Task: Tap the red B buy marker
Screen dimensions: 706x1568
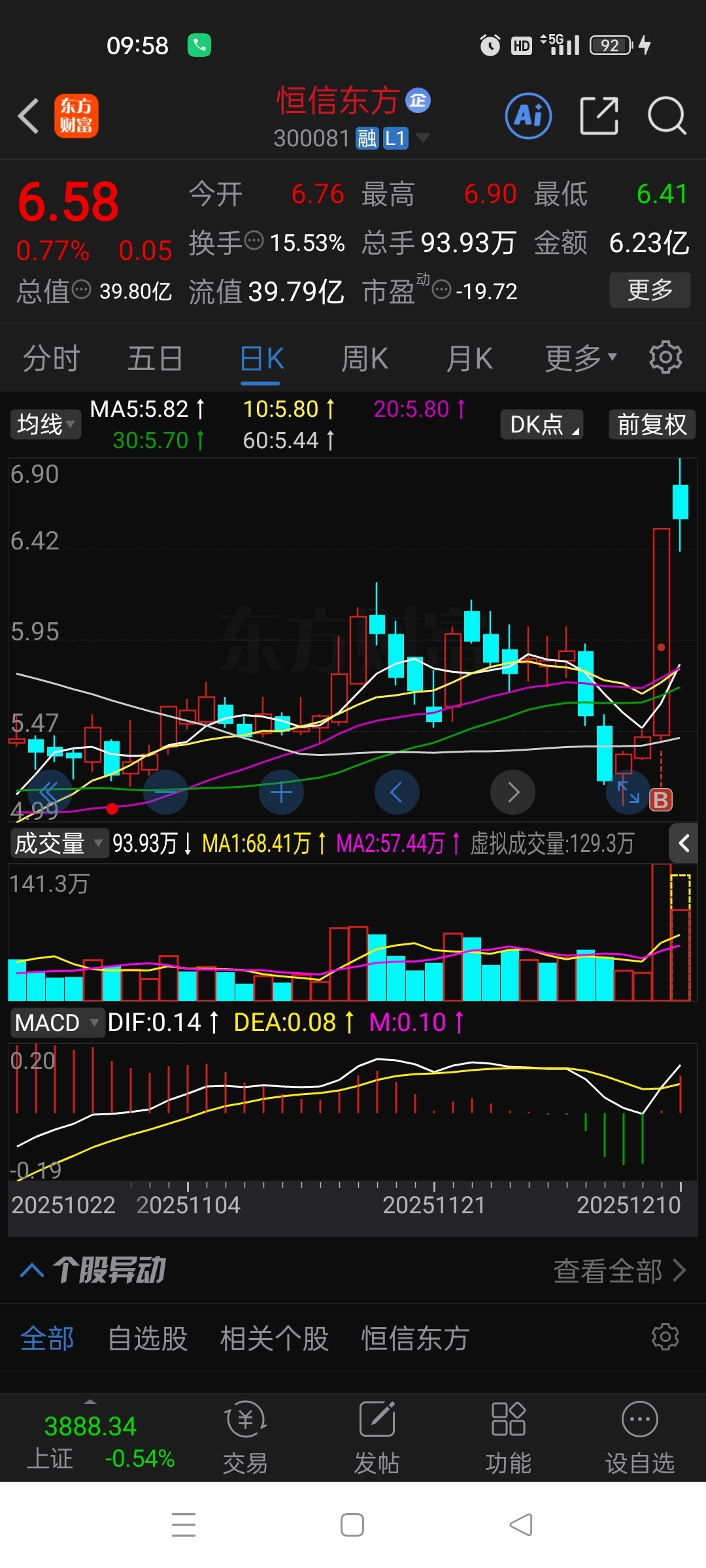Action: pos(661,800)
